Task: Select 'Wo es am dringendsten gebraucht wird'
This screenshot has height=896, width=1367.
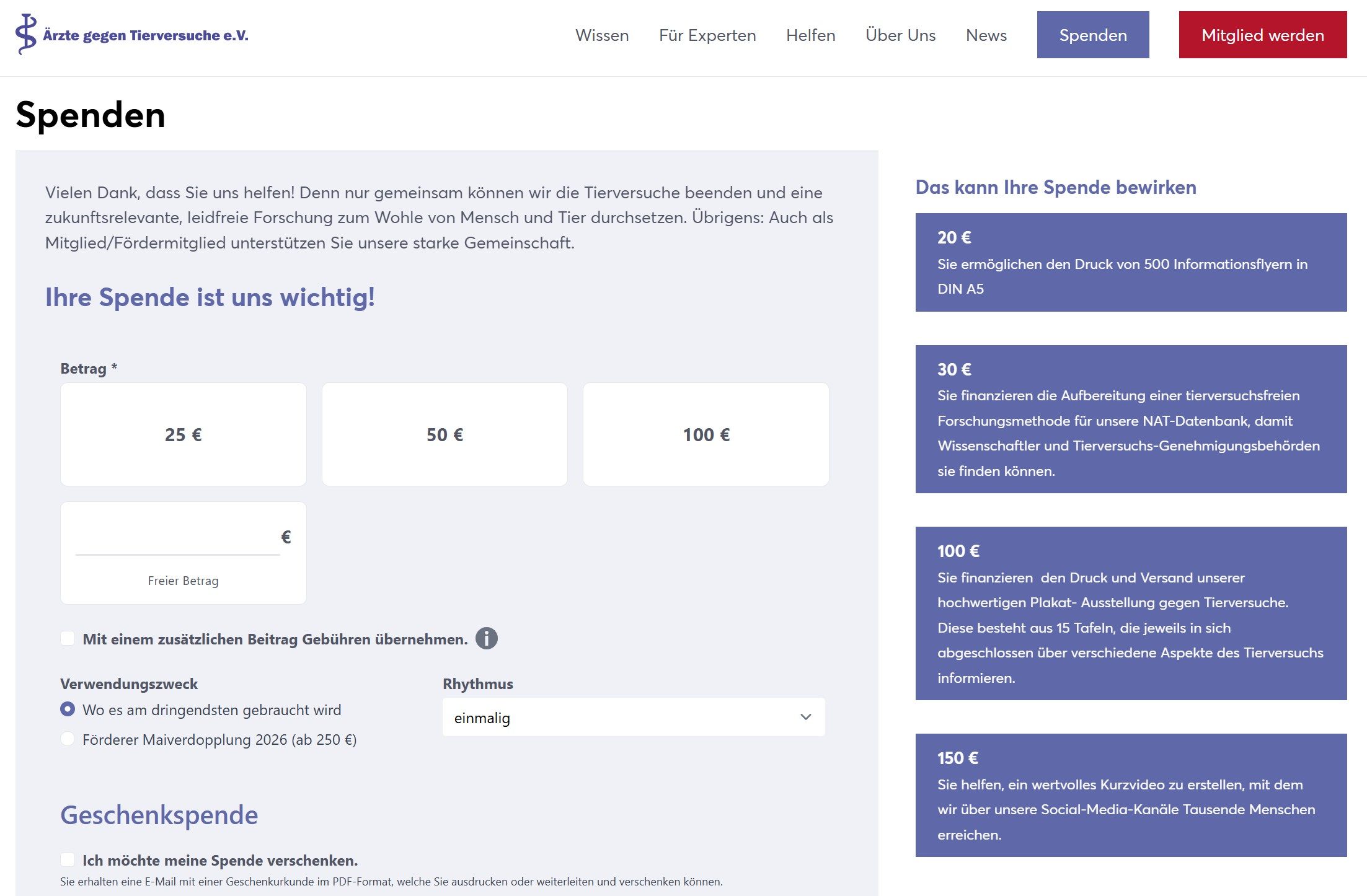Action: (68, 709)
